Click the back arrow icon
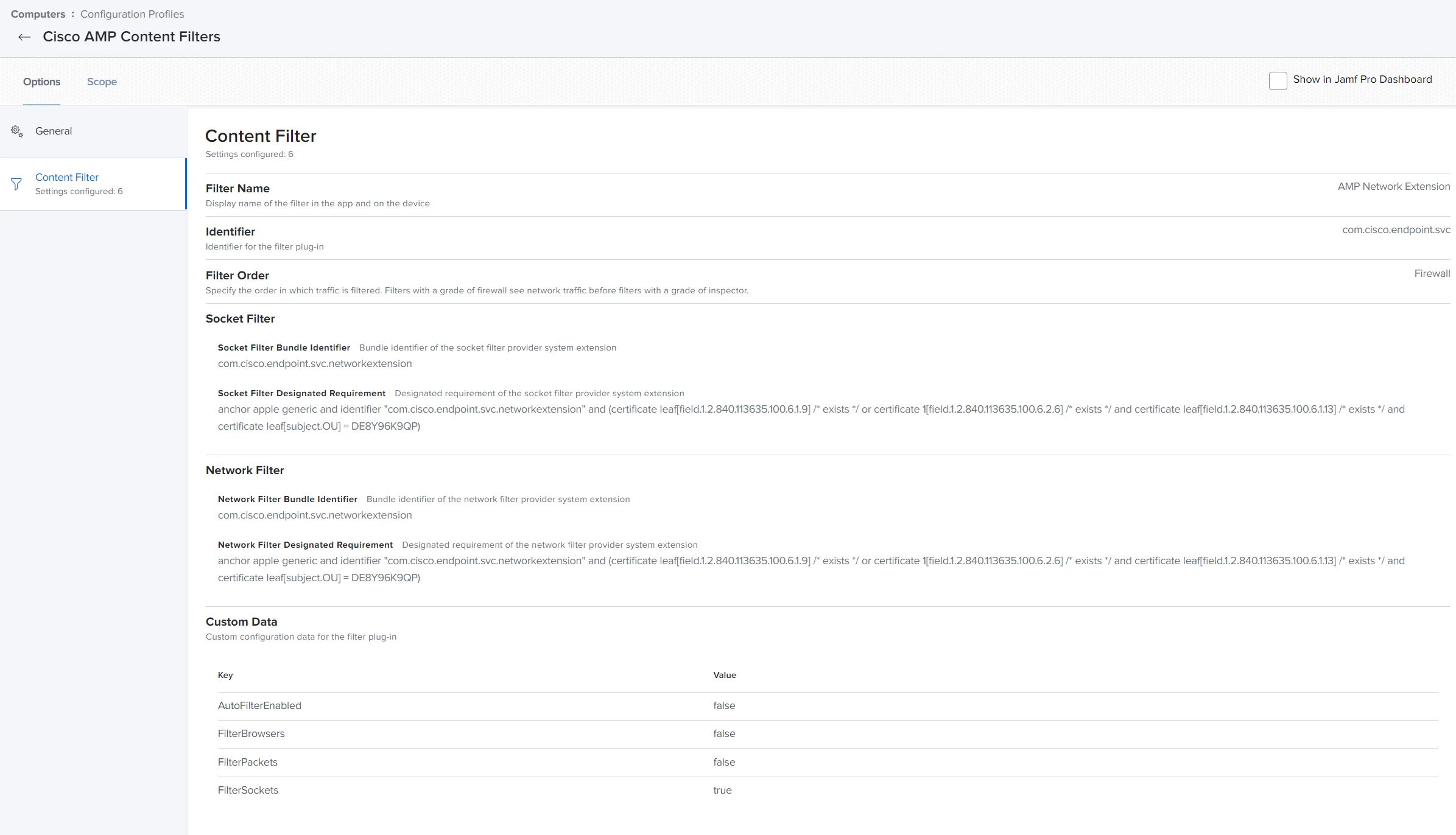This screenshot has width=1456, height=835. click(x=24, y=37)
